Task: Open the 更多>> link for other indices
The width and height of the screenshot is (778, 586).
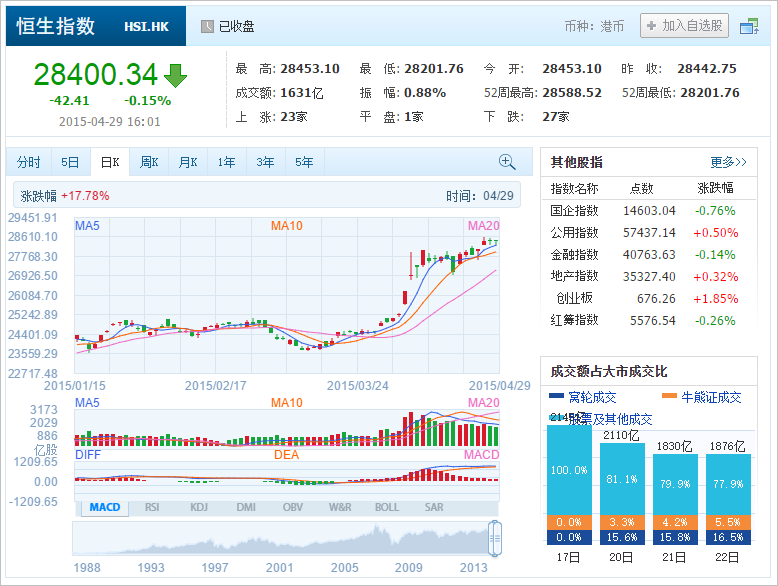Action: (x=728, y=162)
